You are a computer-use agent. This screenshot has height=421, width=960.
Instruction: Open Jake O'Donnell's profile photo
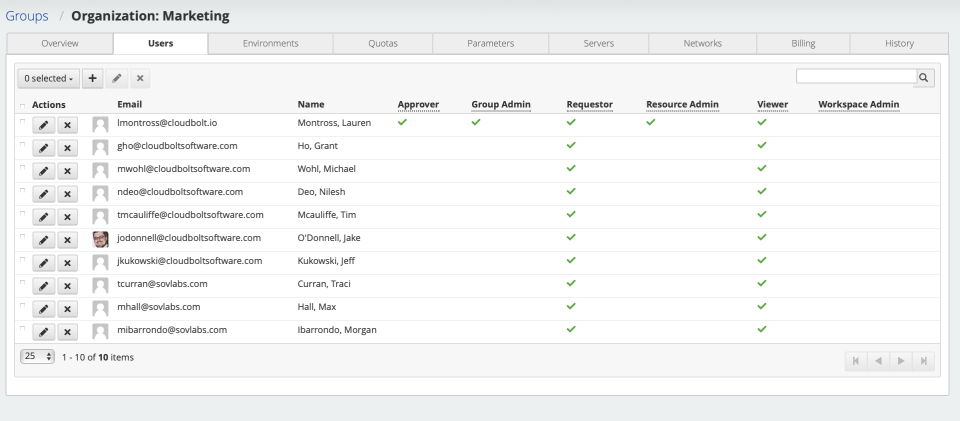coord(100,239)
